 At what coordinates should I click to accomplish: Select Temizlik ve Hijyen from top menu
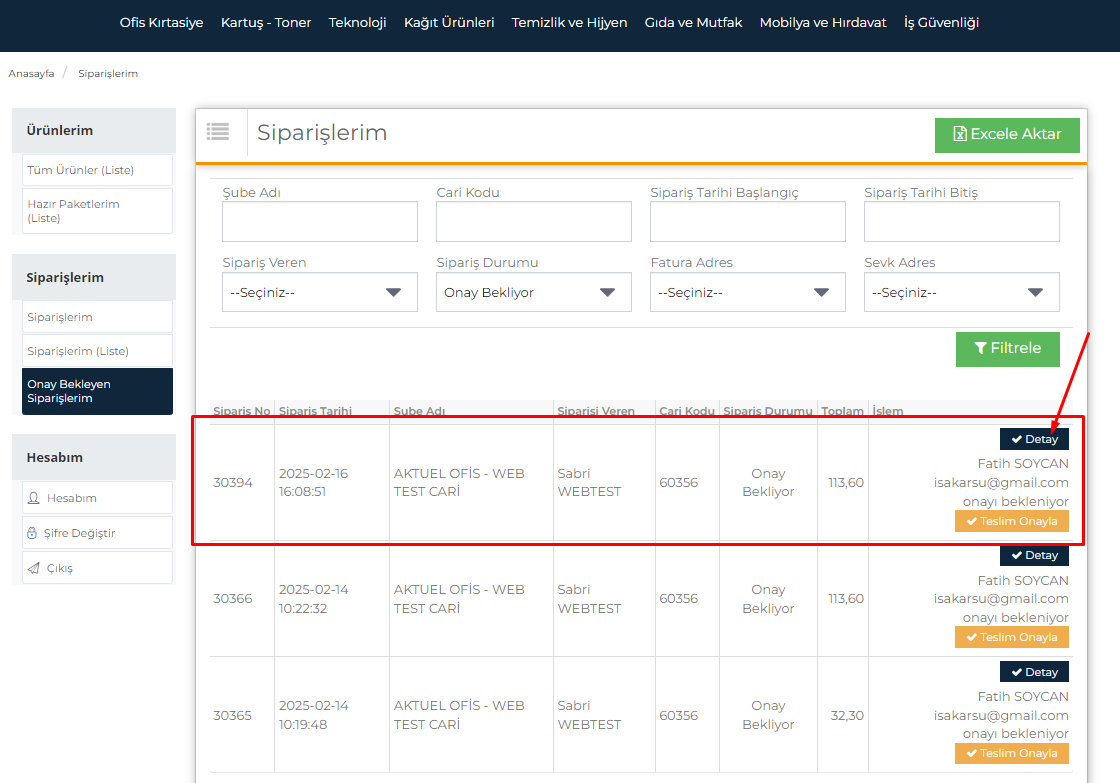(569, 22)
